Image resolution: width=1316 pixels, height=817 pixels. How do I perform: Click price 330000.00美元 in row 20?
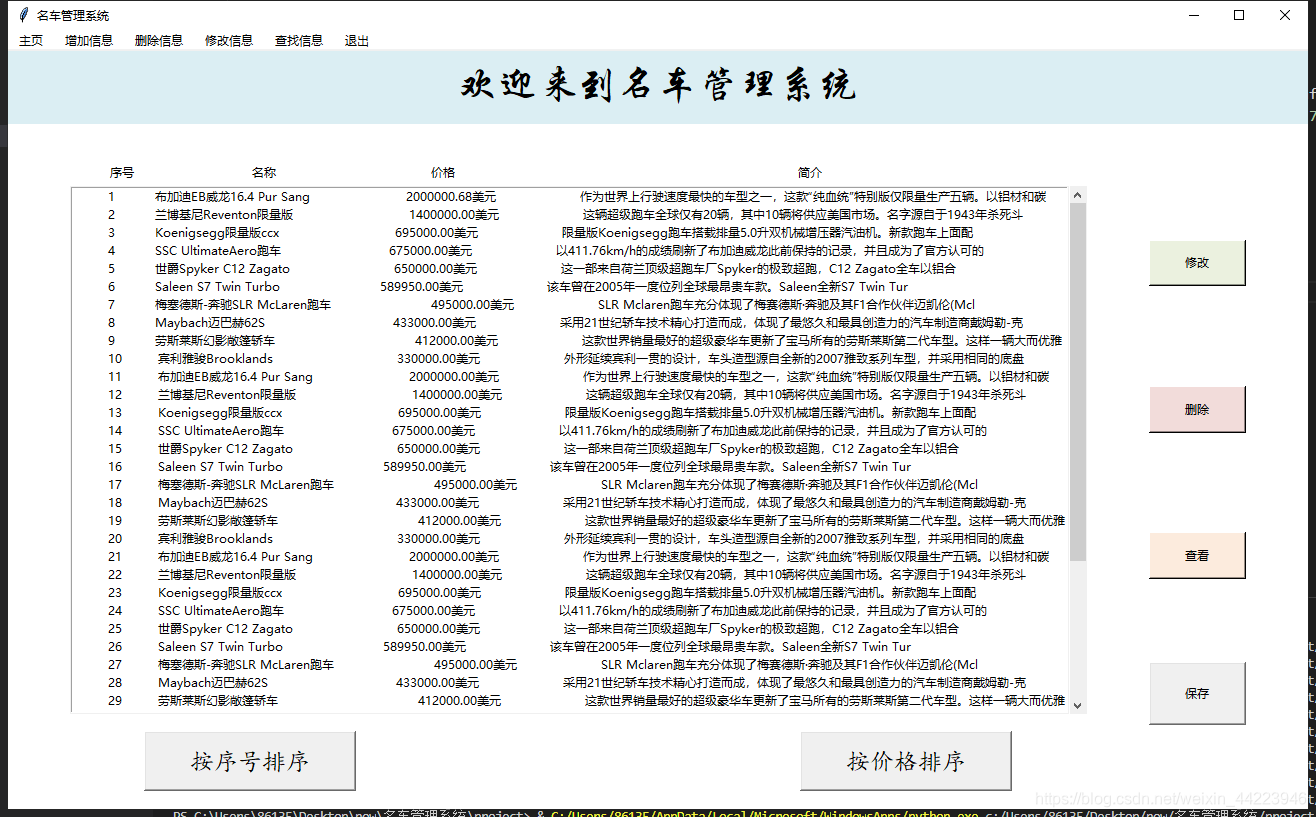[440, 539]
